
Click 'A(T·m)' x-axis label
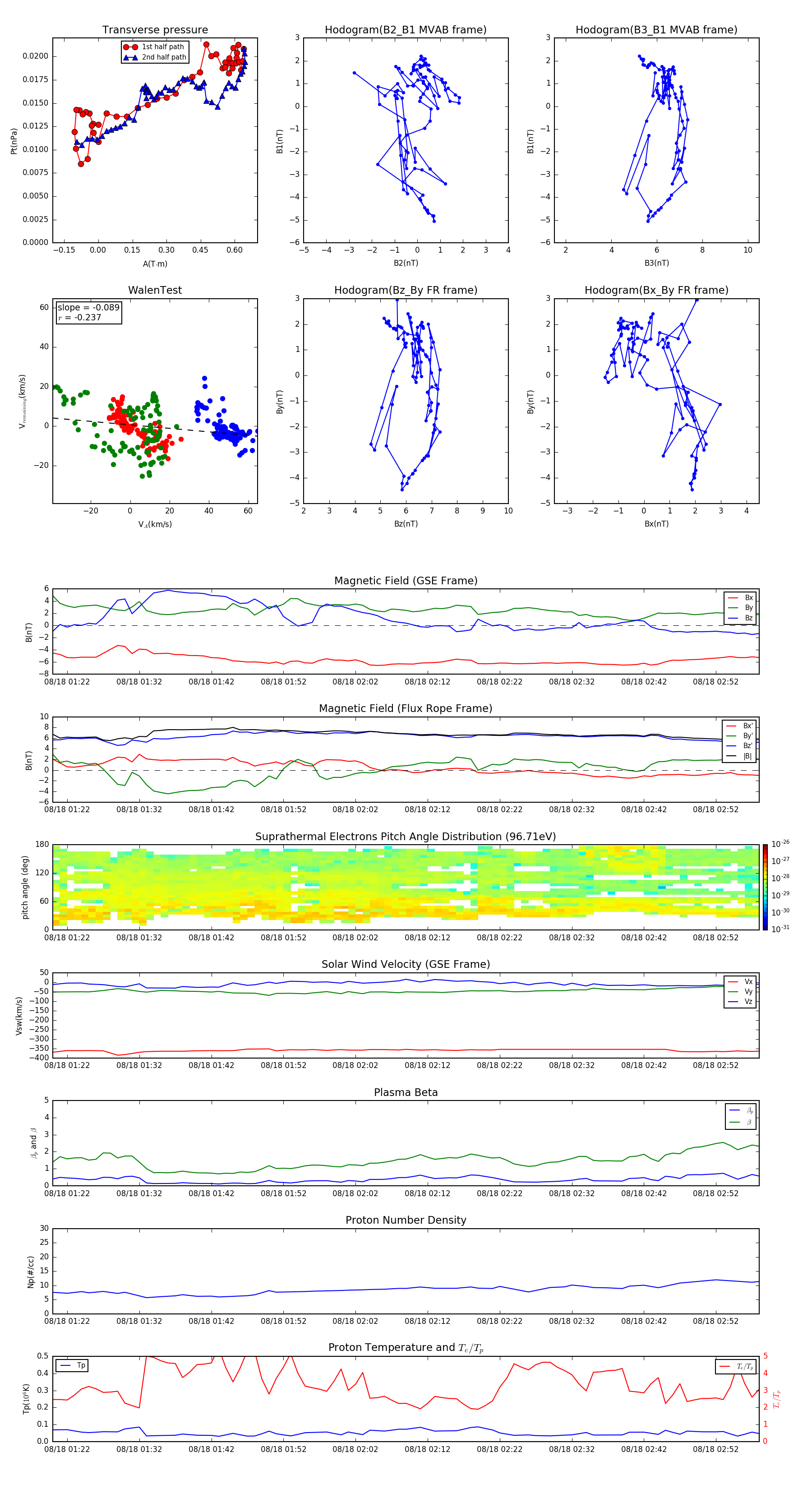point(155,264)
